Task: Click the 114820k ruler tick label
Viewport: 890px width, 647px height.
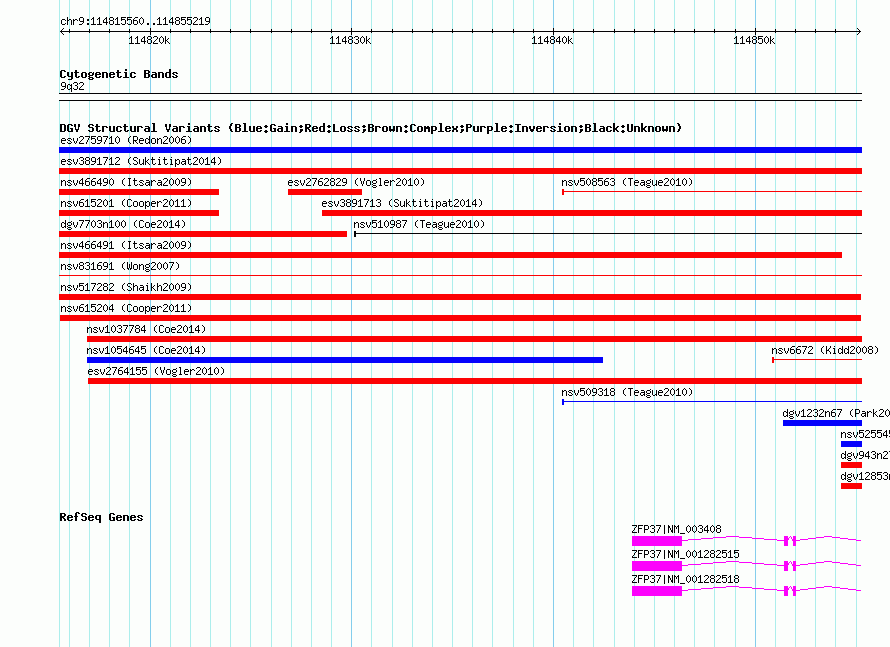Action: click(149, 40)
